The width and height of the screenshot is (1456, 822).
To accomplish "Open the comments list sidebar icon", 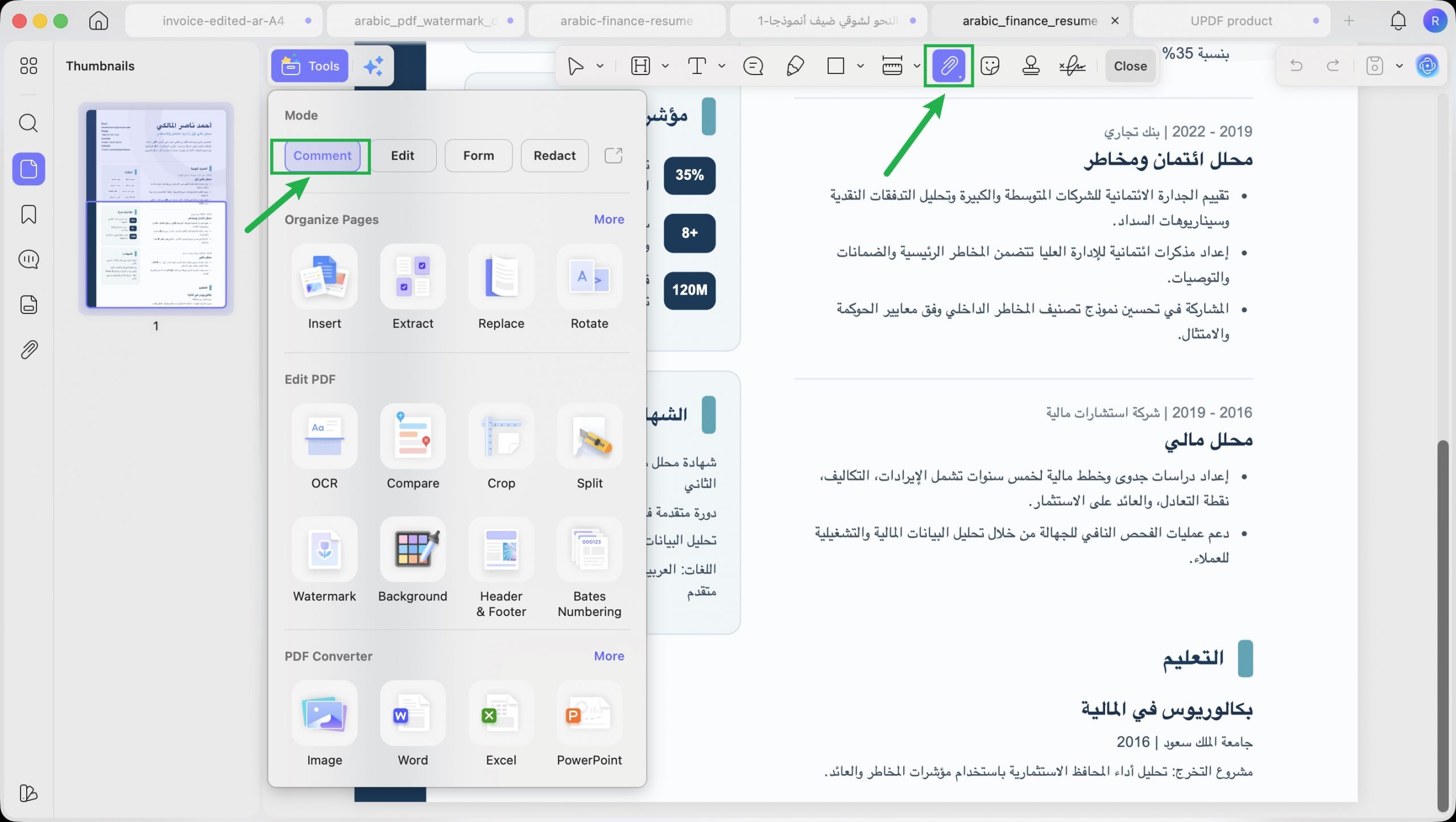I will 28,259.
